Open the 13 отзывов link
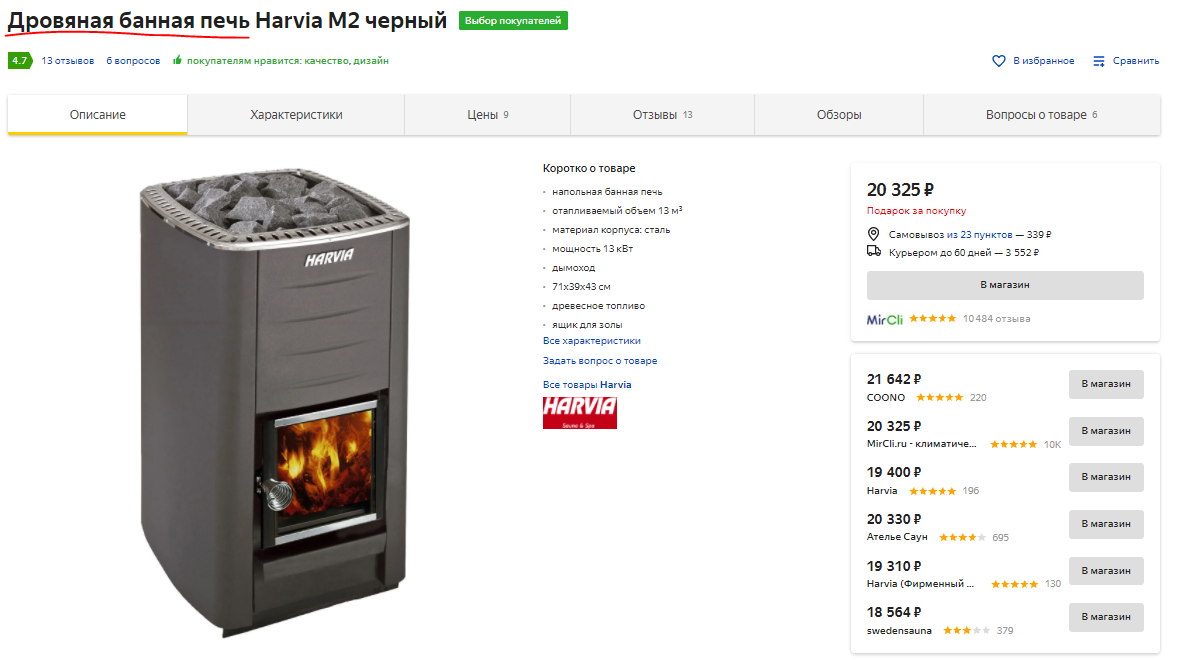Image resolution: width=1179 pixels, height=660 pixels. click(x=68, y=61)
